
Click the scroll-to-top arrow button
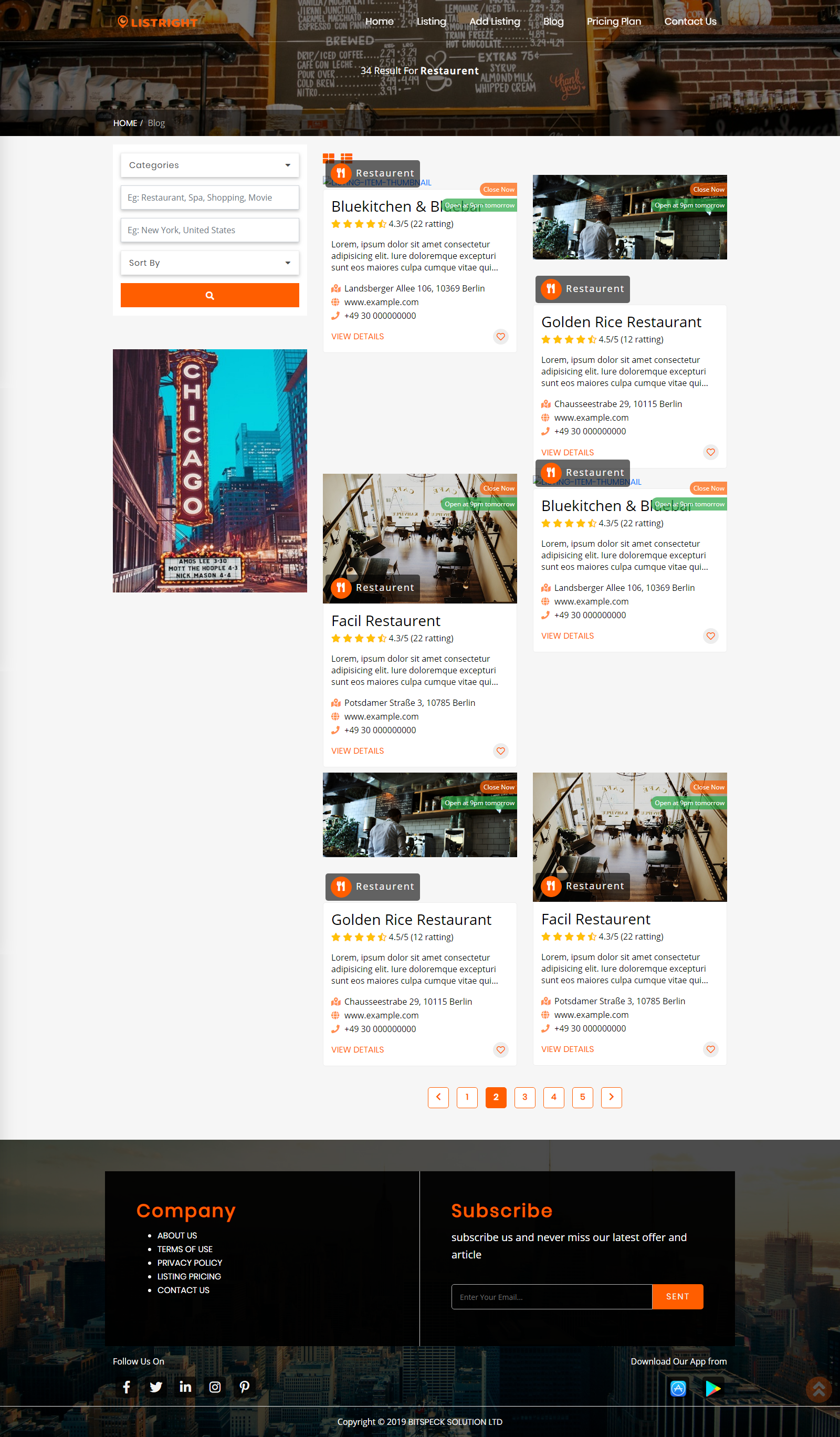tap(818, 1389)
